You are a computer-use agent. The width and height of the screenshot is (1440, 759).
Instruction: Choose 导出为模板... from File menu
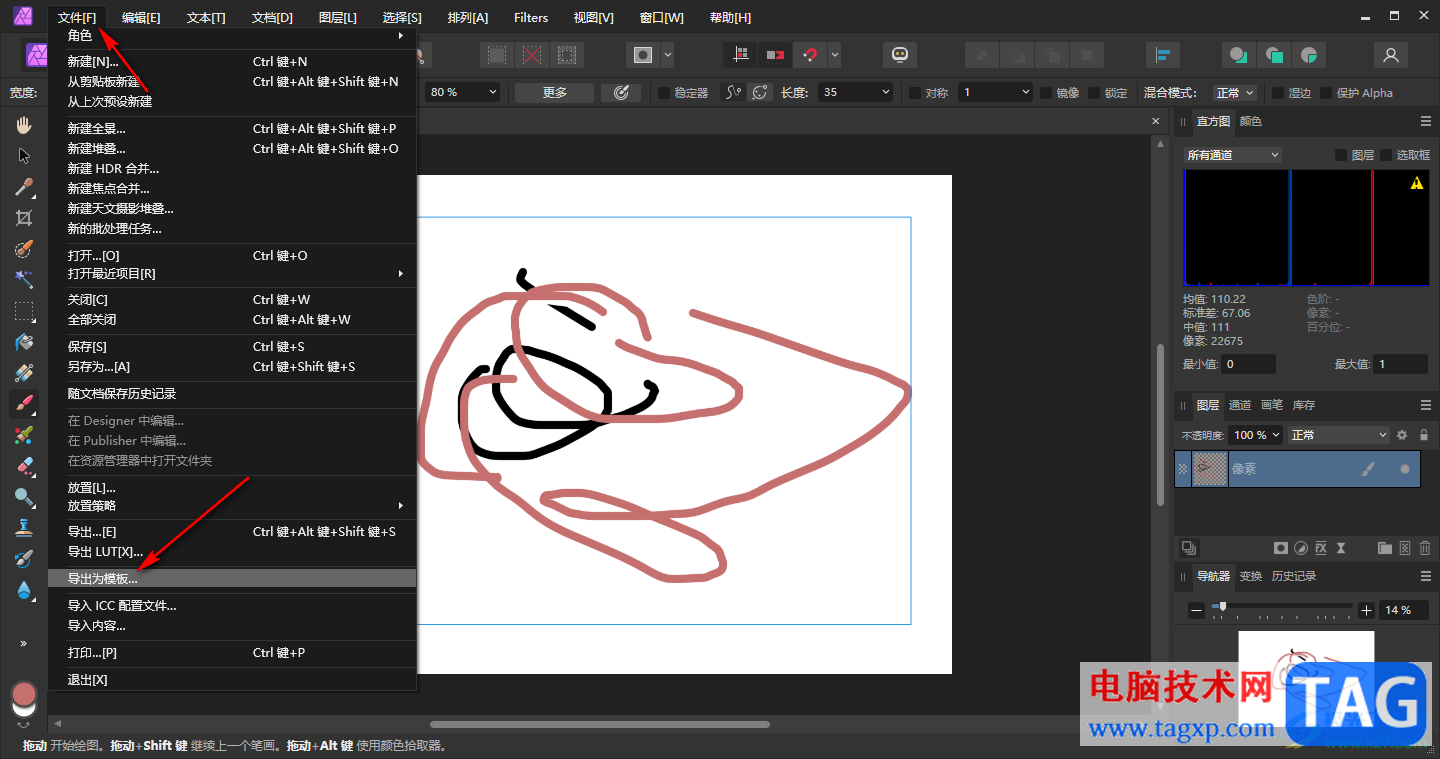point(232,579)
